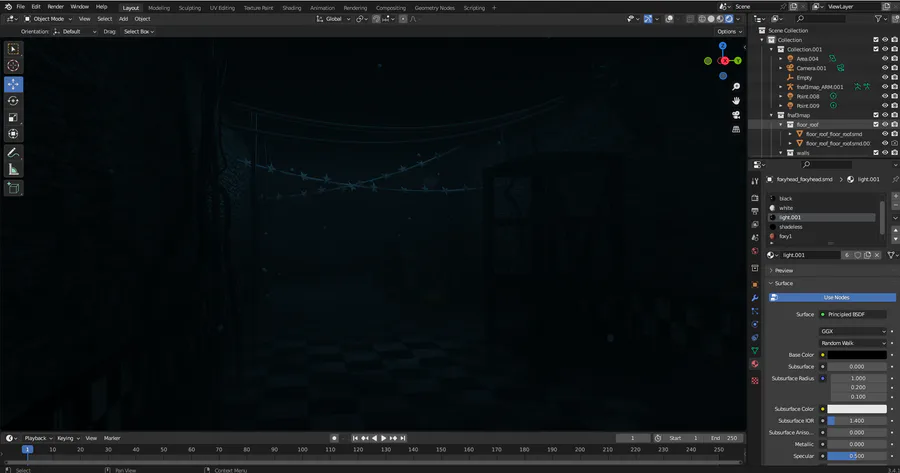Viewport: 900px width, 473px height.
Task: Uncheck the walls collection checkbox
Action: (x=876, y=153)
